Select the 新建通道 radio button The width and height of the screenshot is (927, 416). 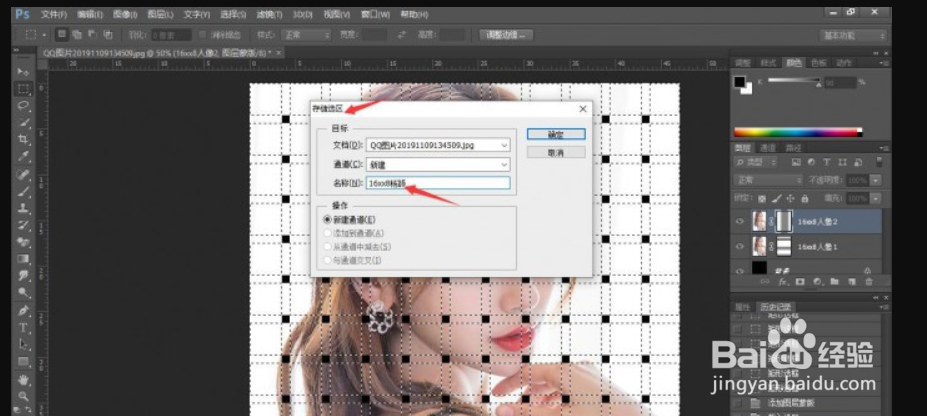(328, 219)
